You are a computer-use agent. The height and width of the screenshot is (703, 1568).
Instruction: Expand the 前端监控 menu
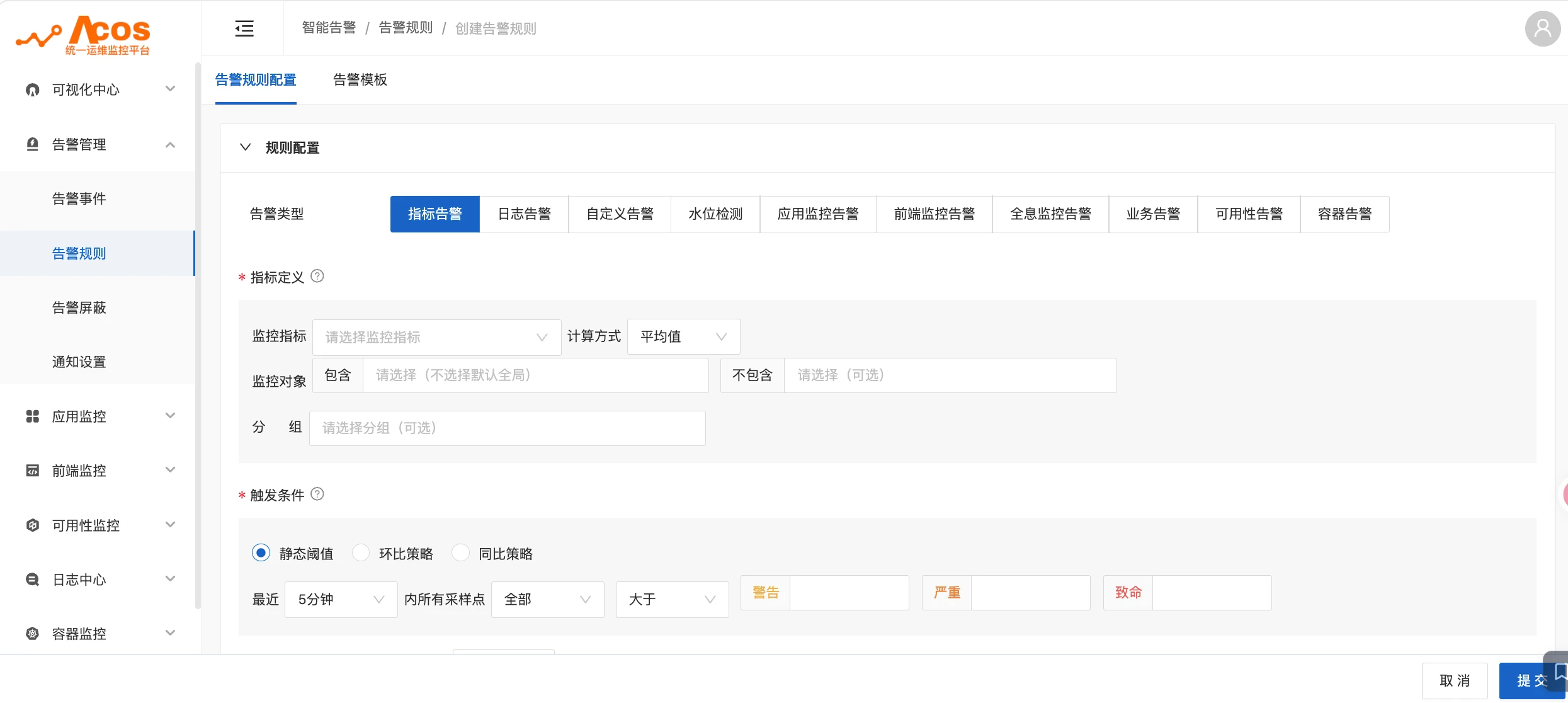[170, 469]
